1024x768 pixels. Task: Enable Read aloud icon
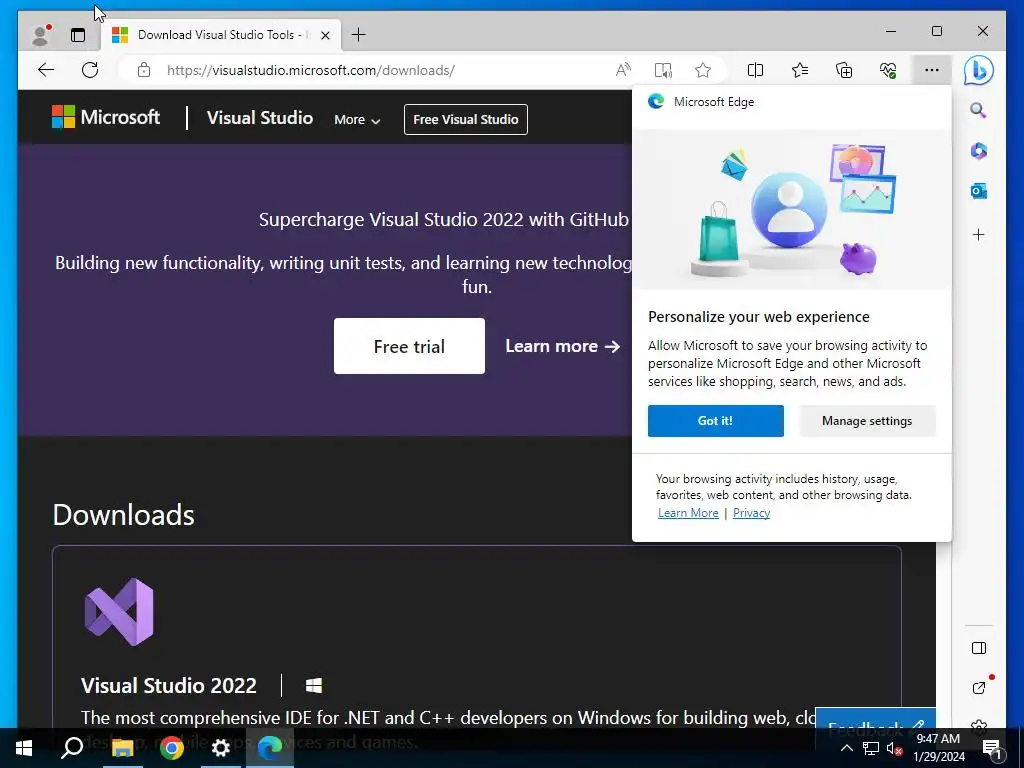coord(624,70)
